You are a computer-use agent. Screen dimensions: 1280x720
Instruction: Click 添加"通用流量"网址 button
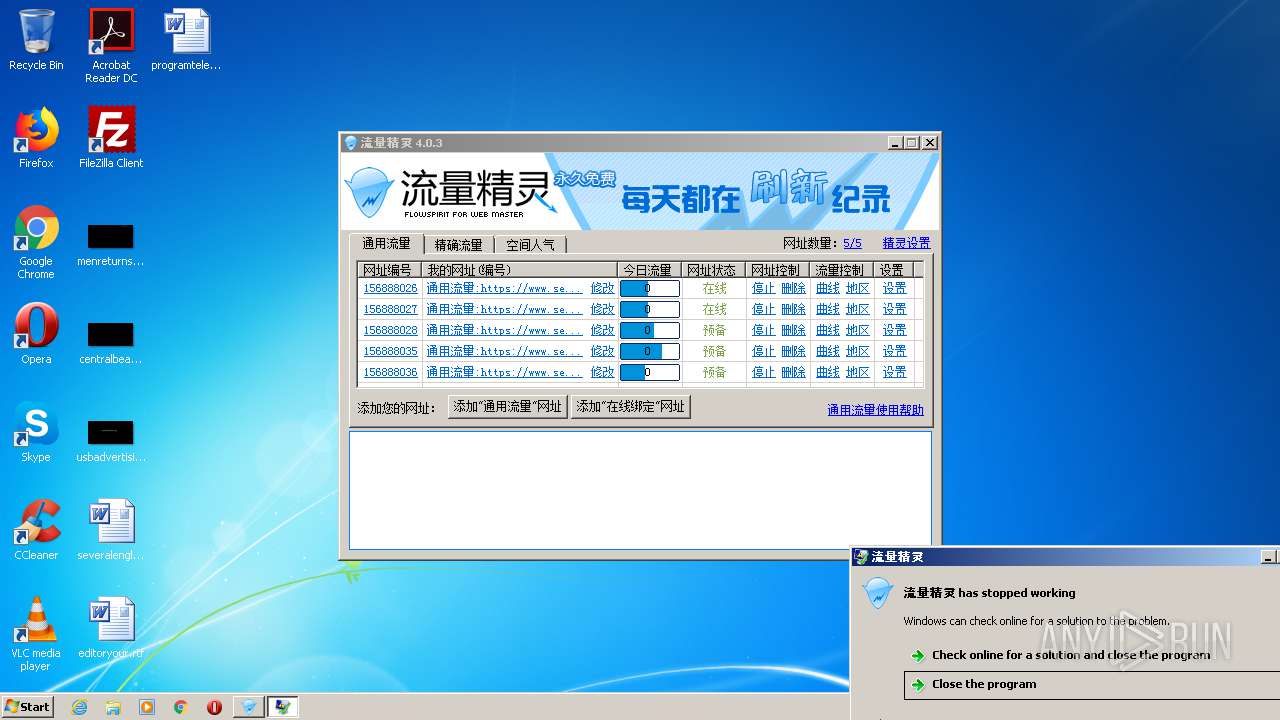508,407
